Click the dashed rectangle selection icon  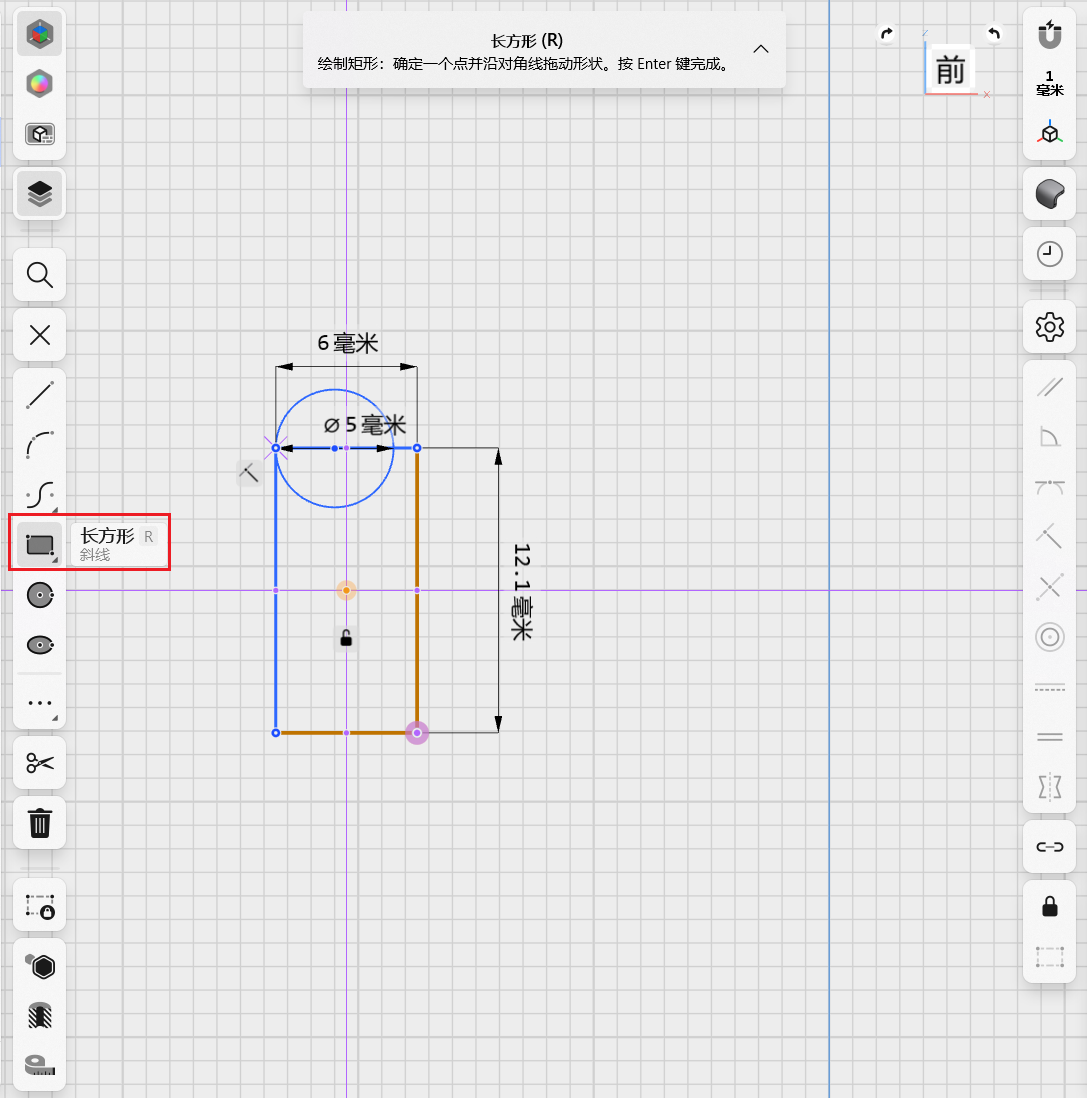[x=1049, y=956]
